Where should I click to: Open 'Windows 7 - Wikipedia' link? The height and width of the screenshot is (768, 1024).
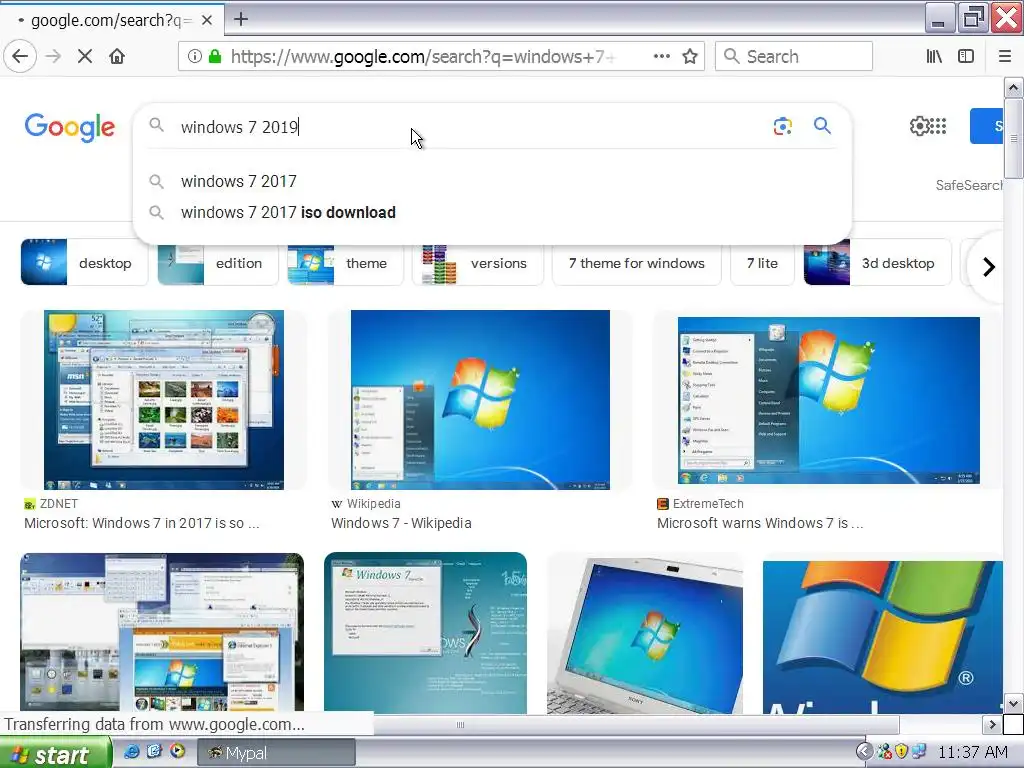401,523
